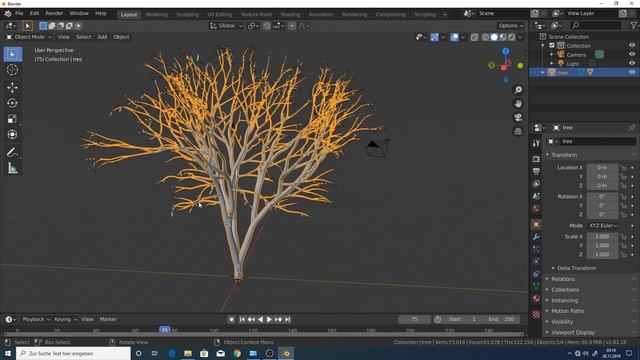Open rotation Mode XYZ Euler dropdown
The width and height of the screenshot is (640, 360).
(x=602, y=225)
